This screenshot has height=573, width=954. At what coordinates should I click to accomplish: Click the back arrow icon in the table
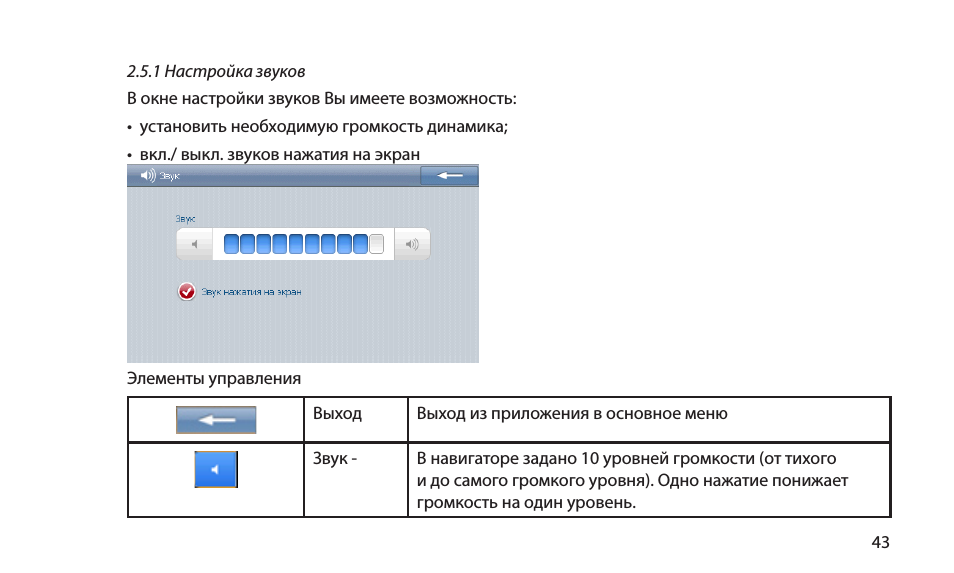[216, 420]
